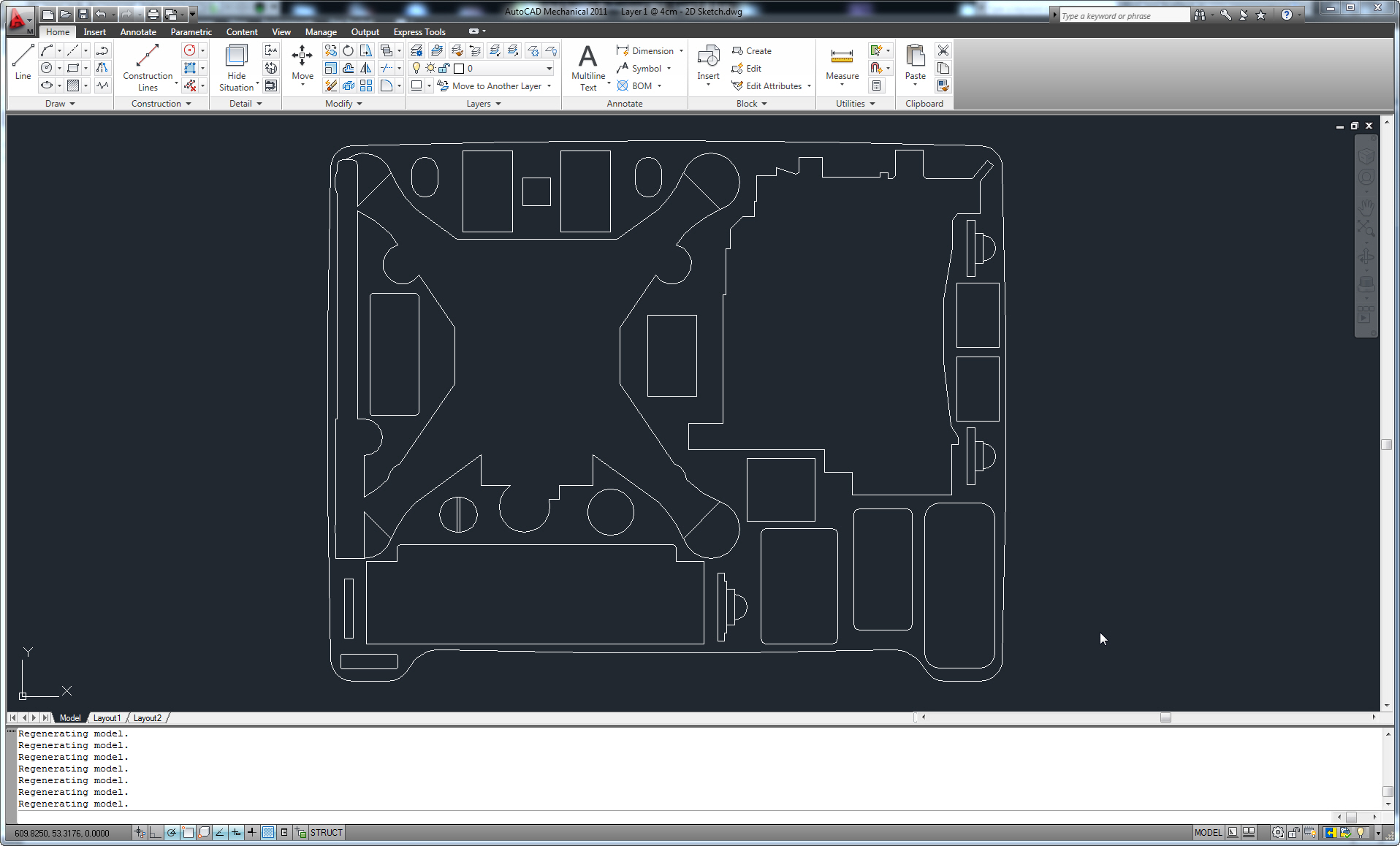Click the coordinates readout 609.8250, 53.3176

pos(62,833)
